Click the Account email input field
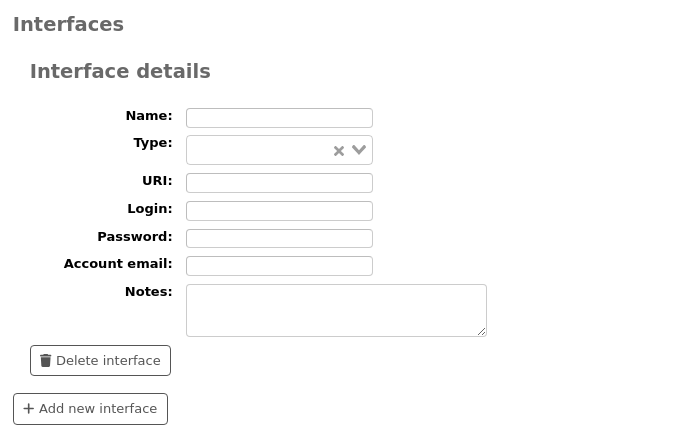 (x=279, y=266)
